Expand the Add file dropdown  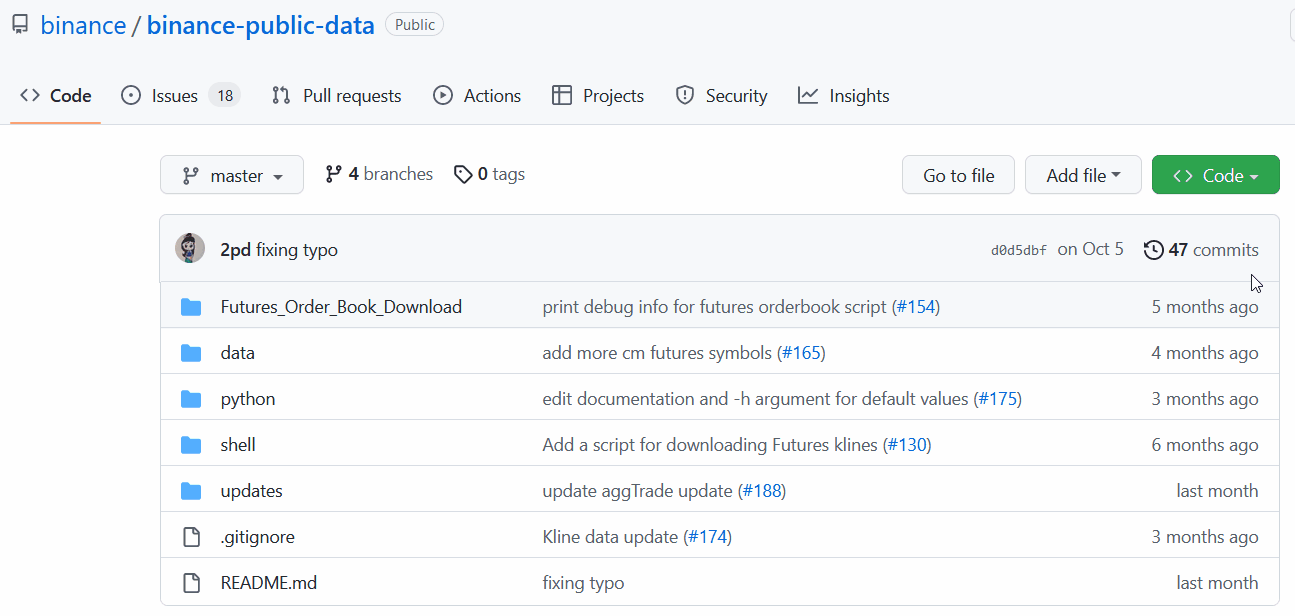pyautogui.click(x=1083, y=176)
